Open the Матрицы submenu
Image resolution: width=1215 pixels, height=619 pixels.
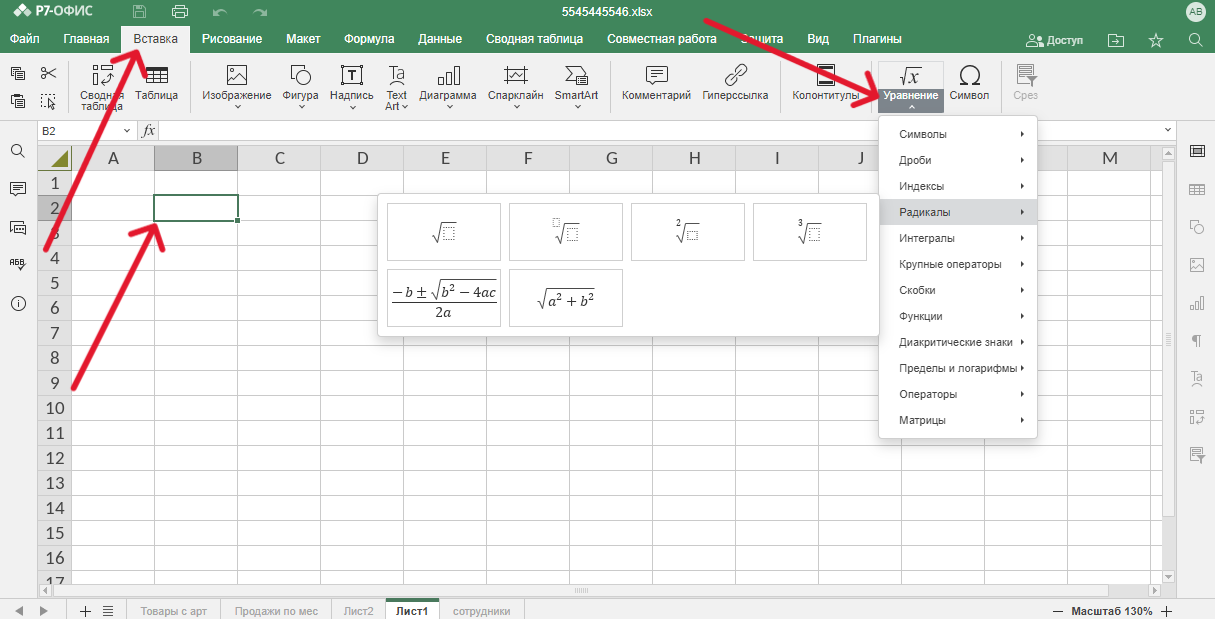(x=958, y=420)
